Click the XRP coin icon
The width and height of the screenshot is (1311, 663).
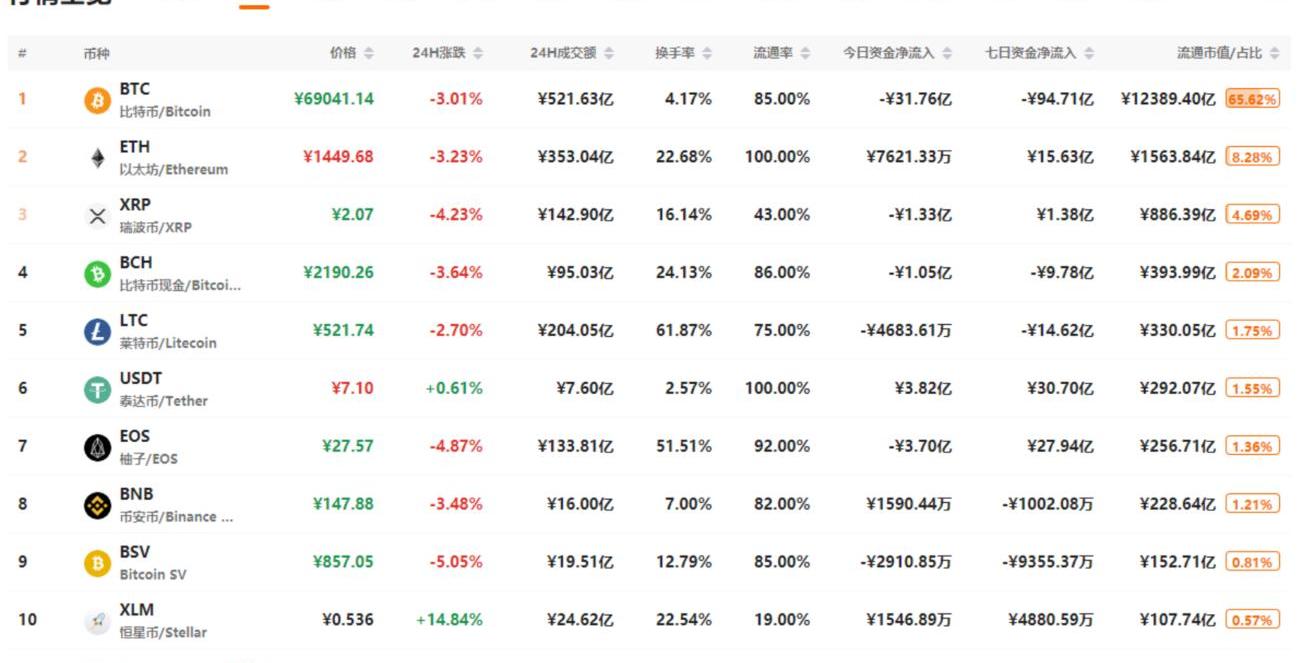pos(97,216)
